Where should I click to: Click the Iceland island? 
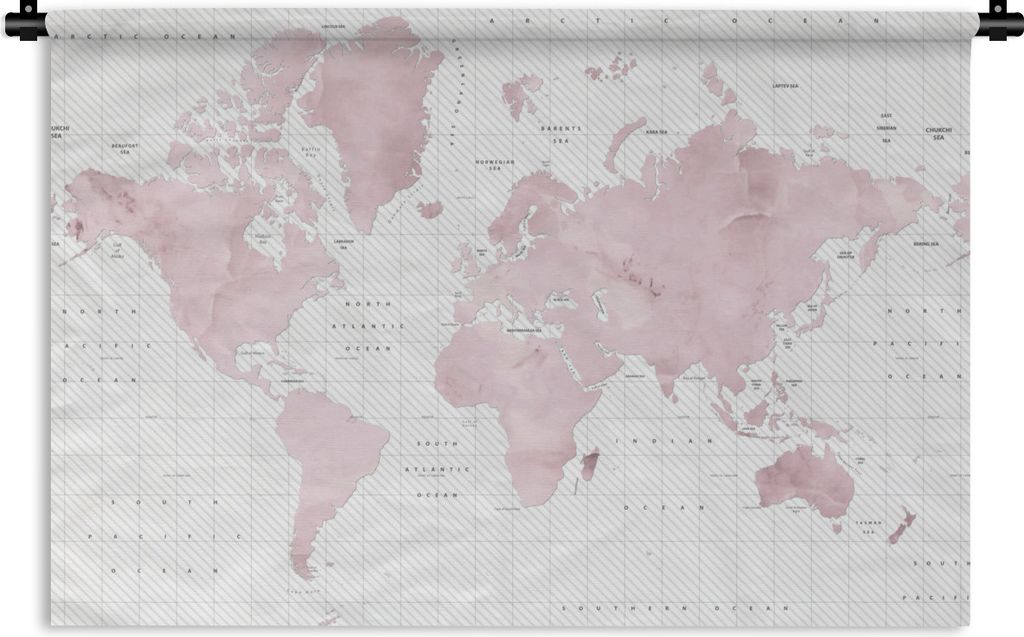click(x=430, y=210)
